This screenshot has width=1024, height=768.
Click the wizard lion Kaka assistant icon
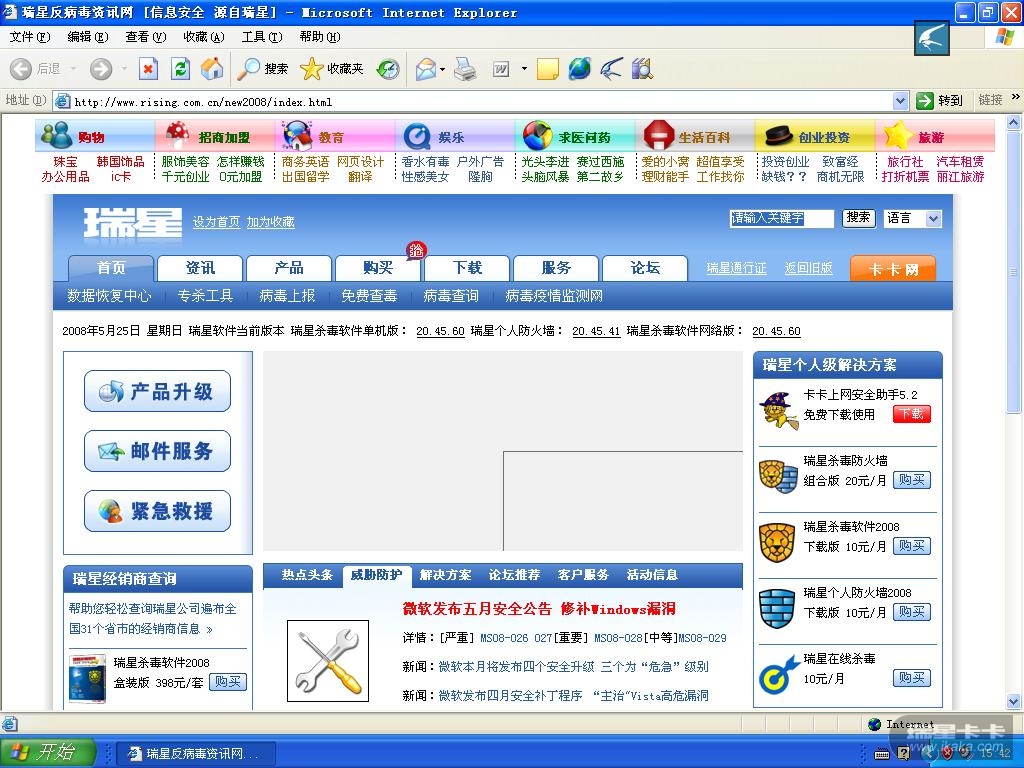pyautogui.click(x=778, y=411)
